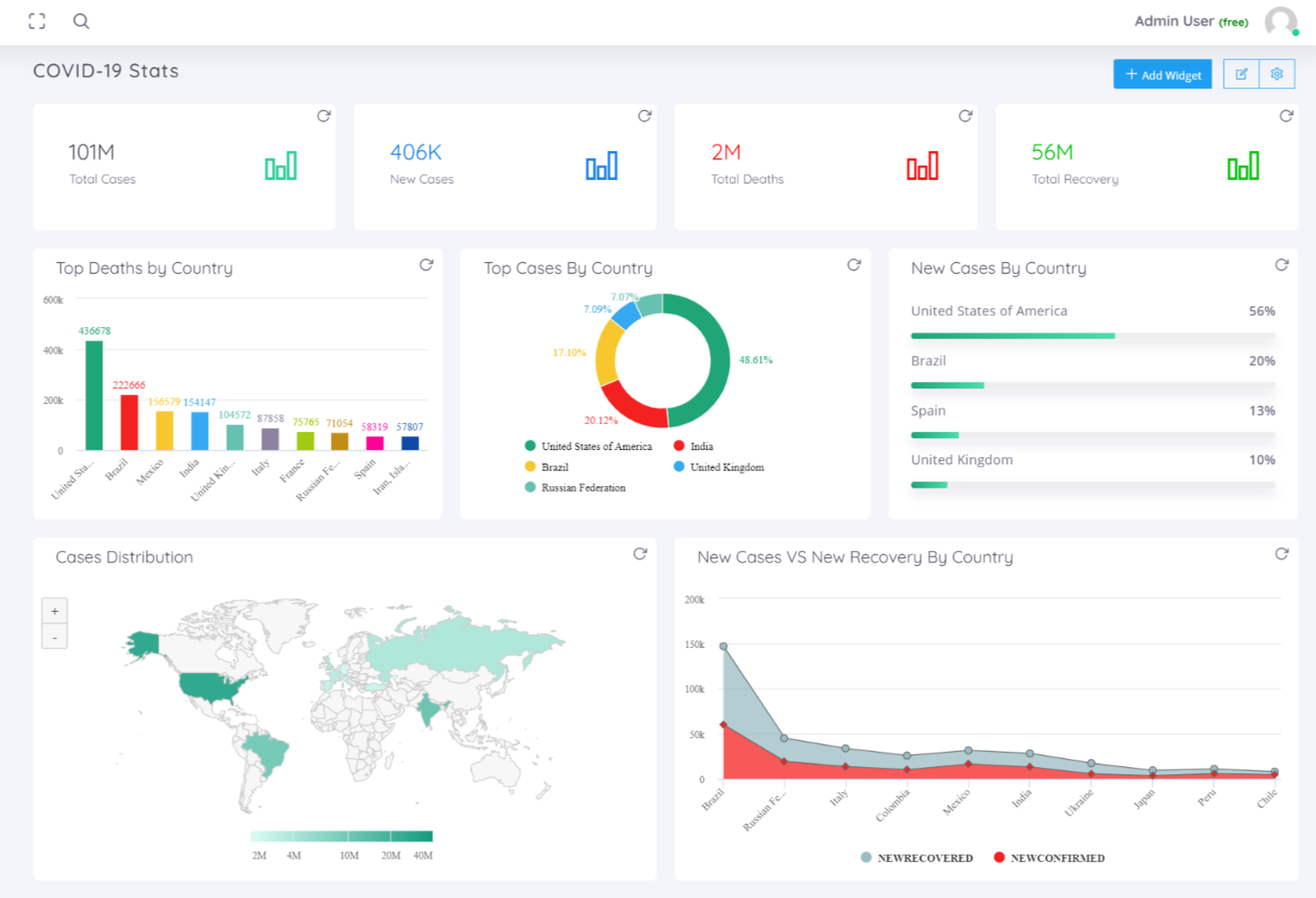Toggle fullscreen view from the top bar
Screen dimensions: 1316x898
click(x=37, y=21)
